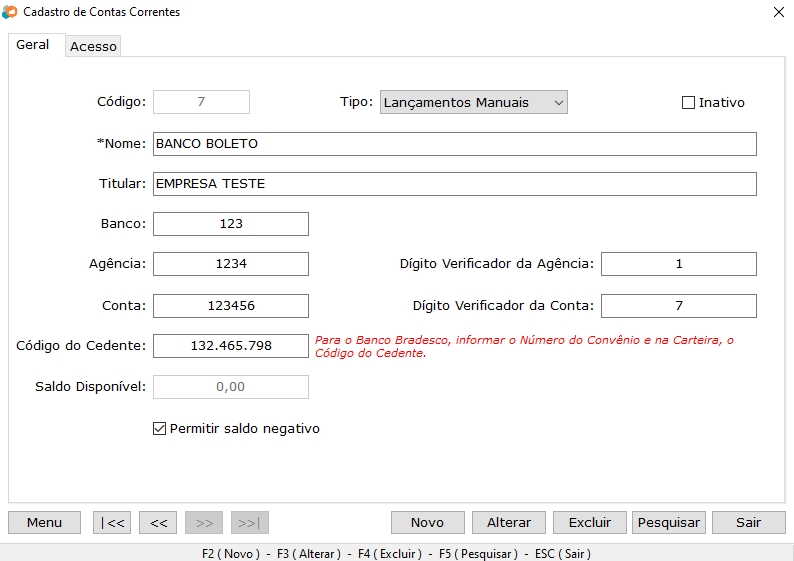Click the Saldo Disponível field
The image size is (794, 561).
point(231,387)
